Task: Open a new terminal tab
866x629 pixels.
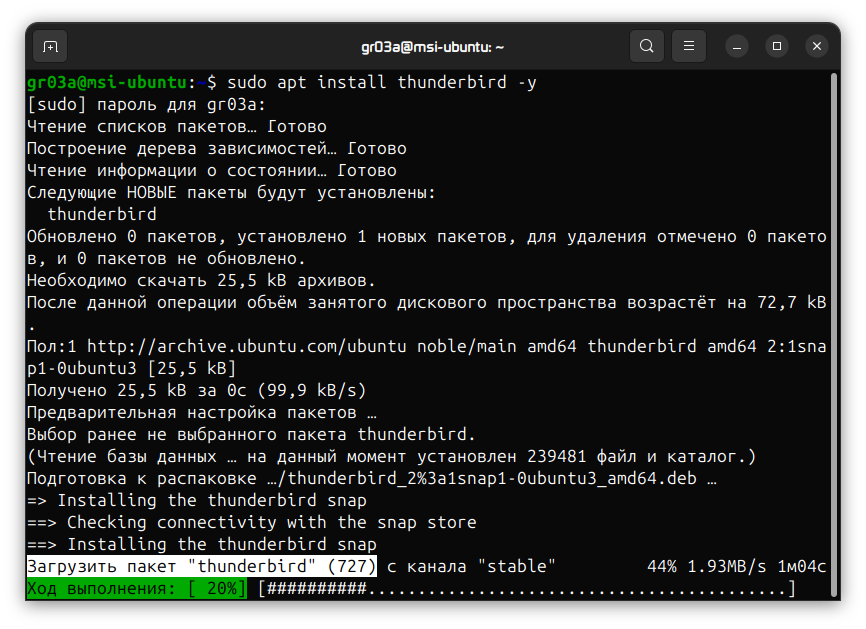Action: pyautogui.click(x=50, y=46)
